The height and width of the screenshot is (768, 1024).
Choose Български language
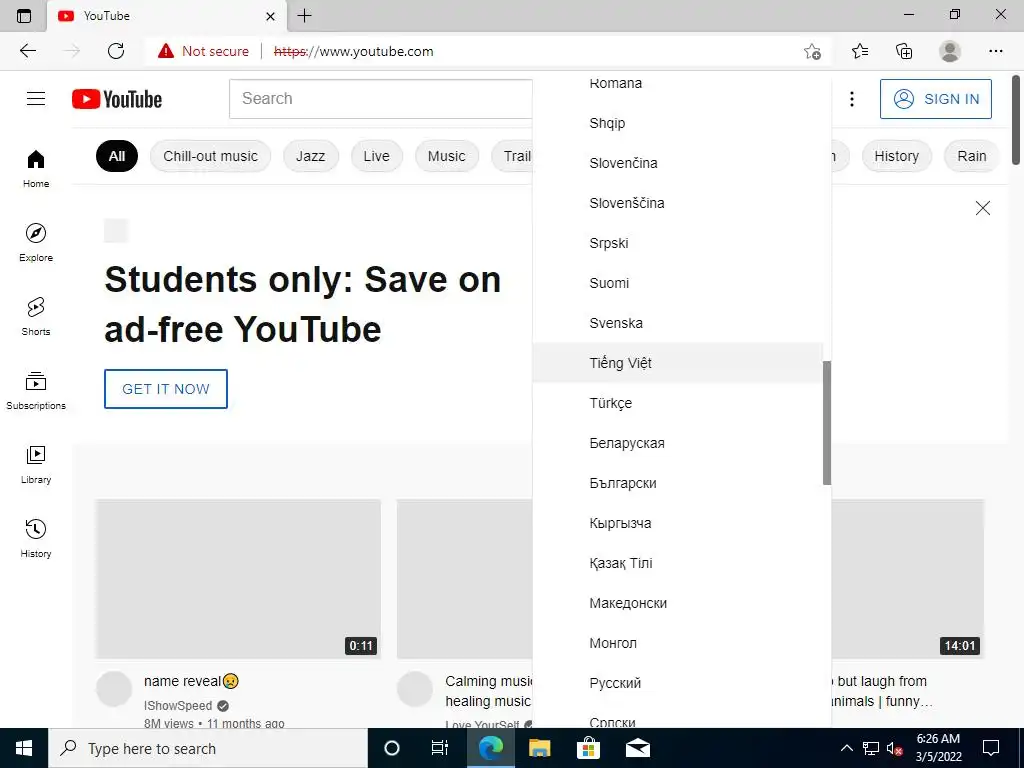click(677, 483)
